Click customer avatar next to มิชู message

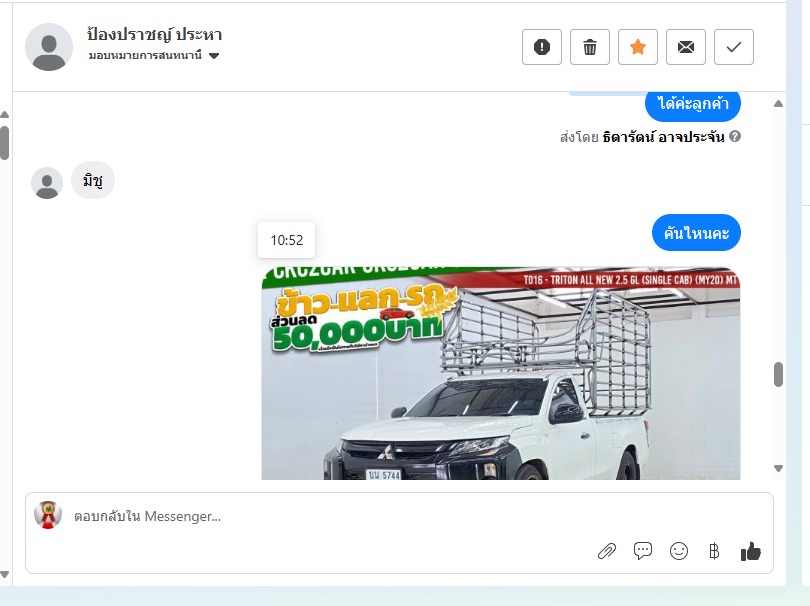pos(47,183)
